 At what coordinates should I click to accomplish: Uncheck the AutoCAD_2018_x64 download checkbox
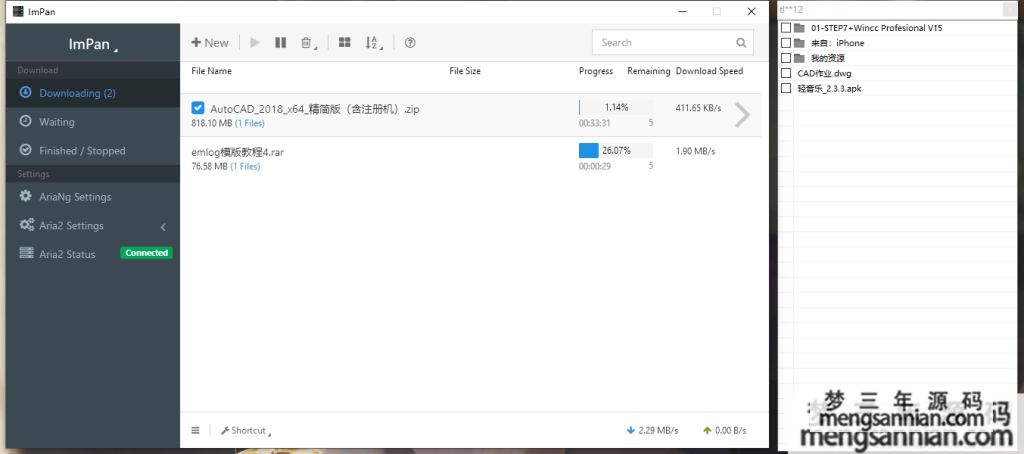coord(197,108)
